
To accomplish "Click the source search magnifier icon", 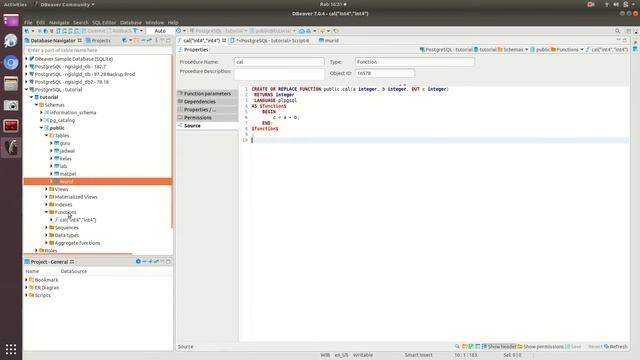I will coord(457,347).
